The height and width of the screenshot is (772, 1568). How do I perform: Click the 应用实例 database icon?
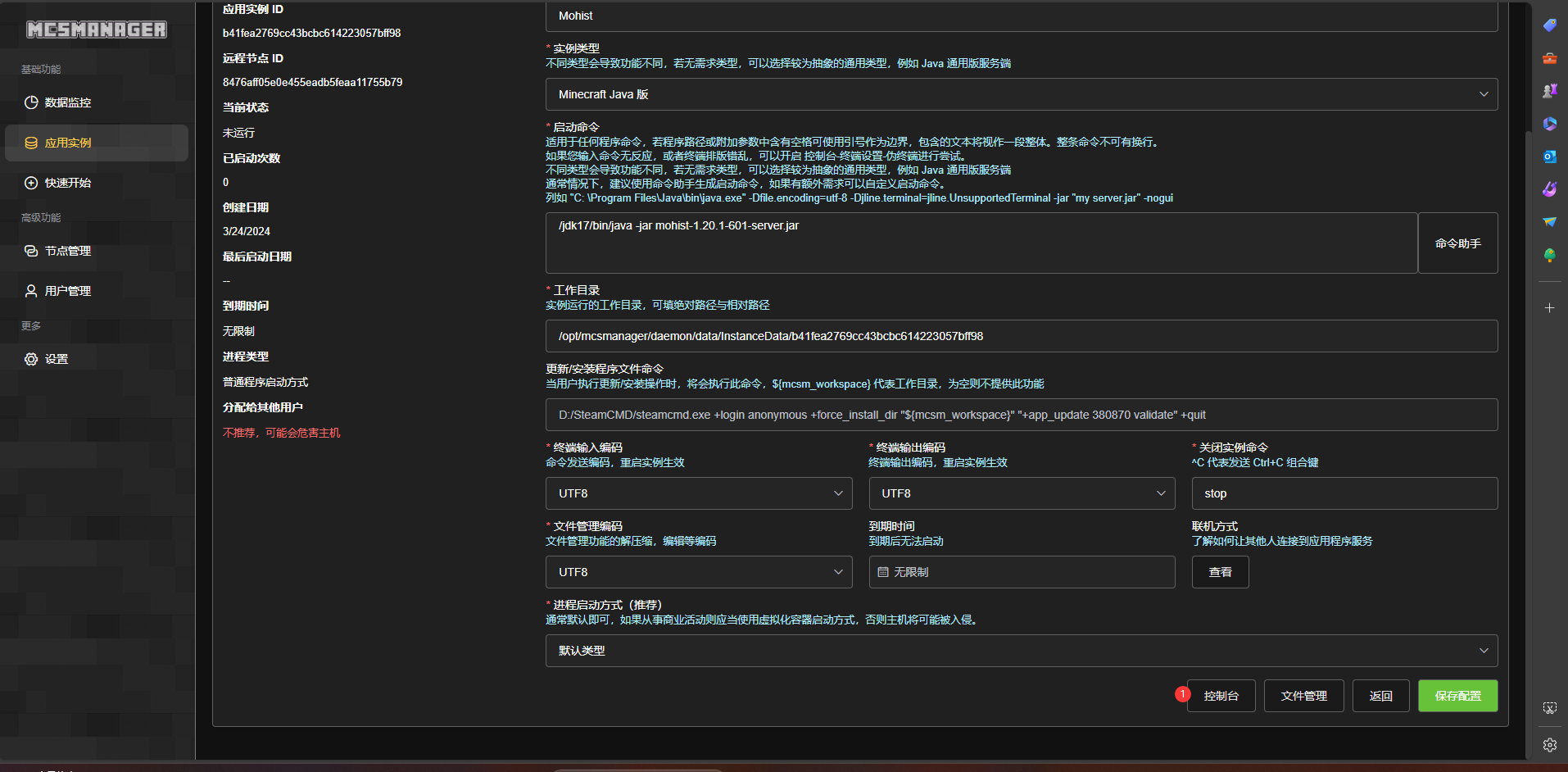coord(31,143)
